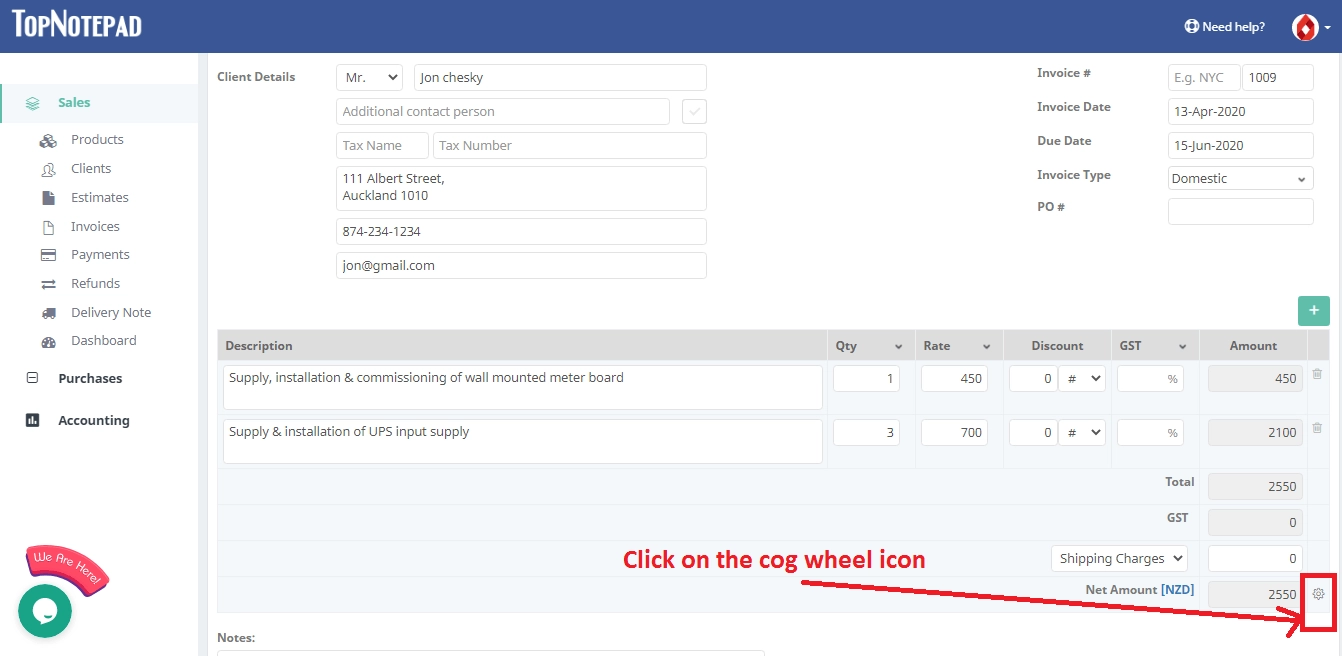The height and width of the screenshot is (656, 1342).
Task: Open the Accounting menu section
Action: (x=93, y=421)
